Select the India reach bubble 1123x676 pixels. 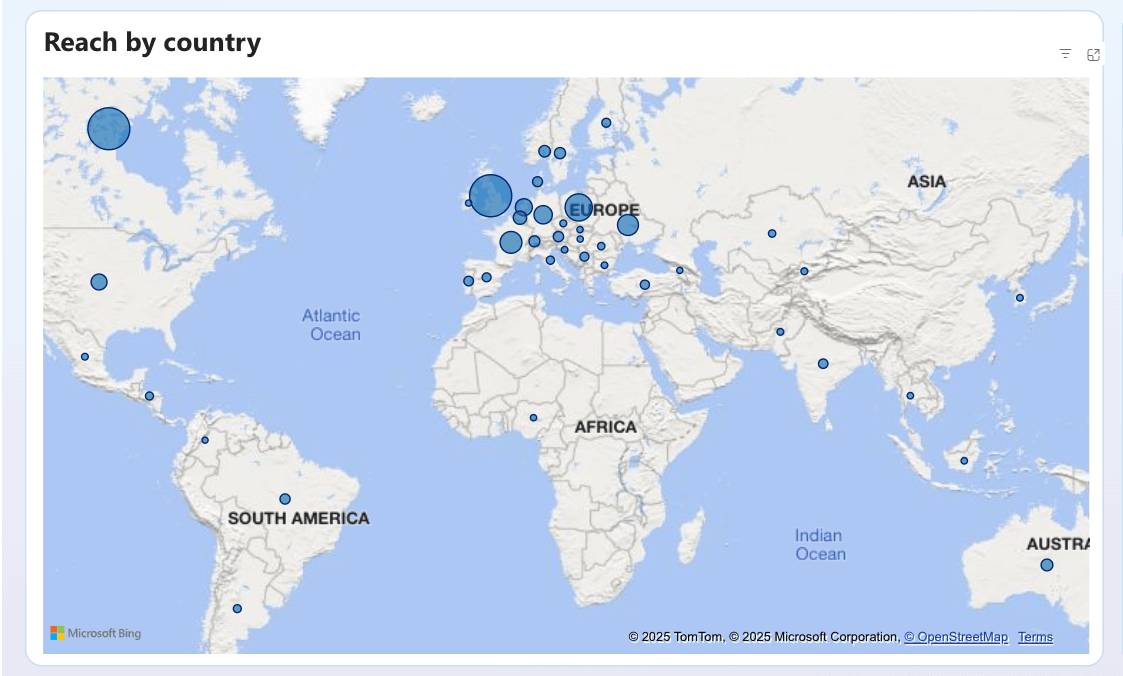tap(824, 364)
